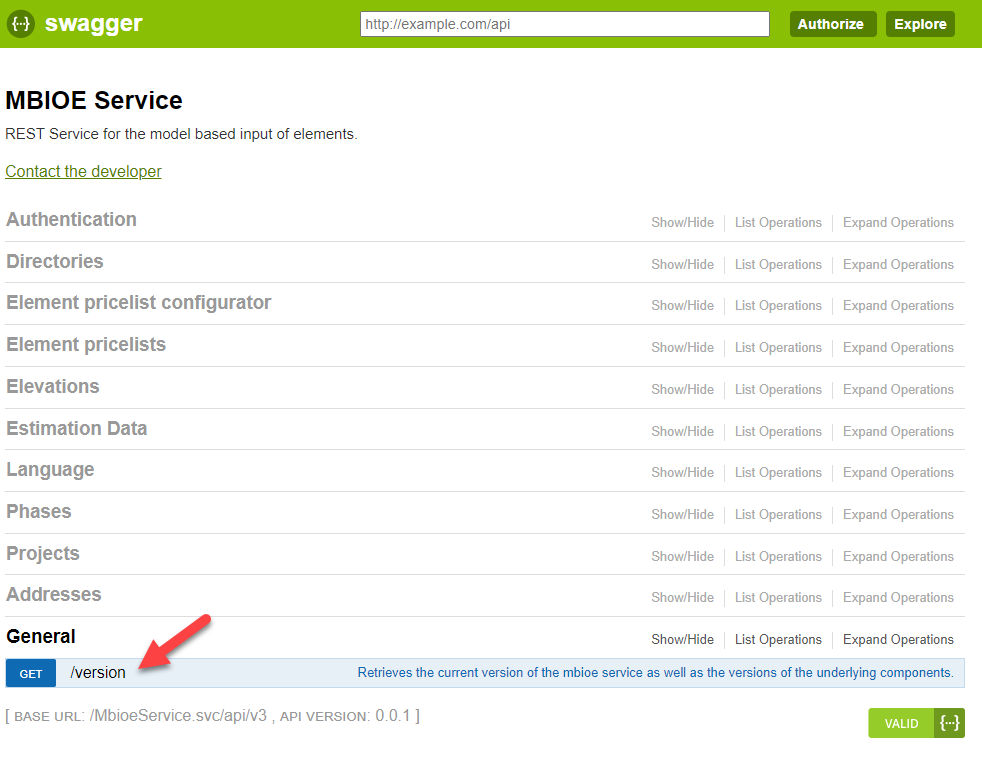Image resolution: width=982 pixels, height=757 pixels.
Task: Click the swagger title text
Action: (93, 24)
